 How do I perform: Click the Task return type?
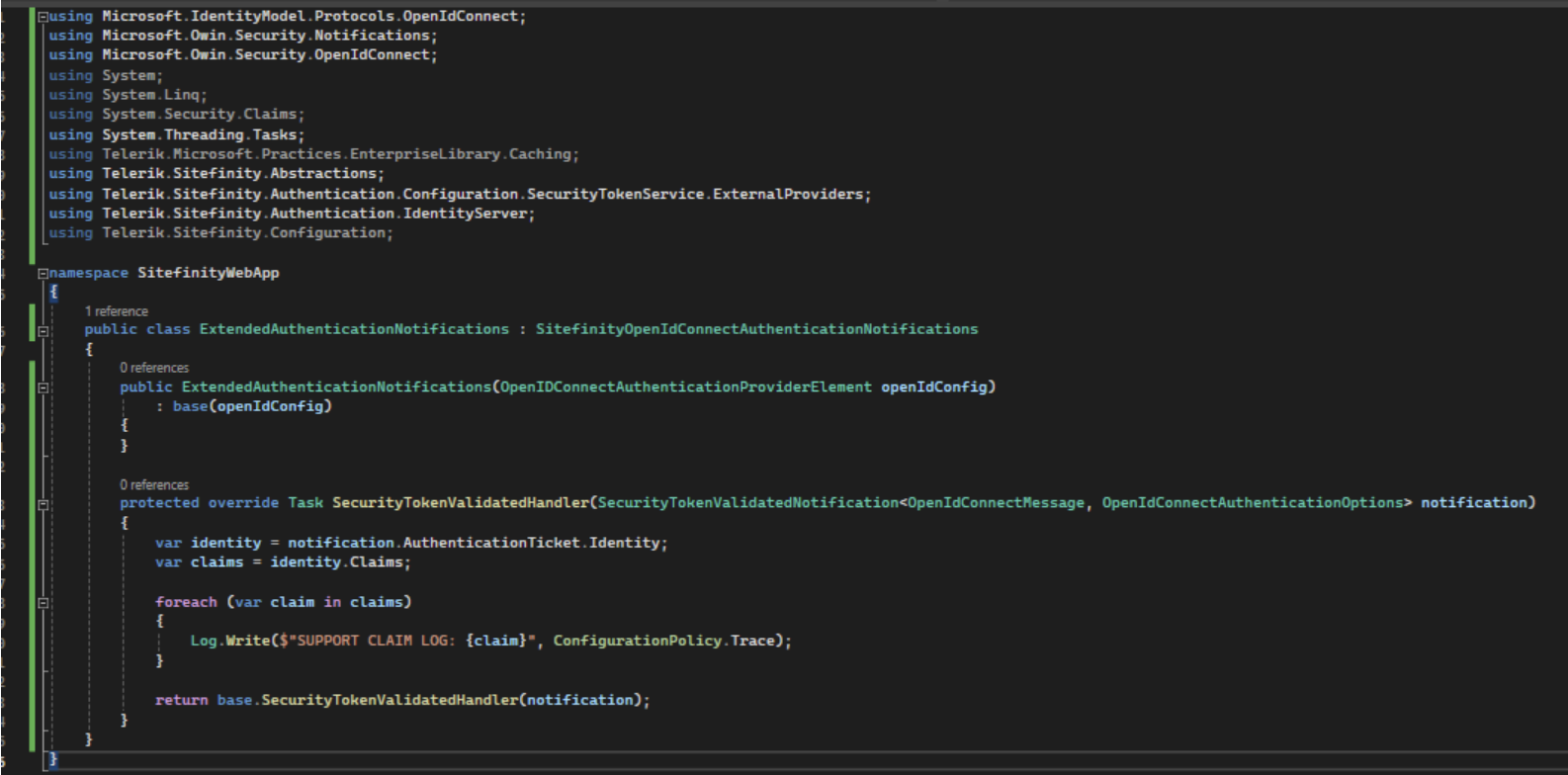click(x=305, y=503)
